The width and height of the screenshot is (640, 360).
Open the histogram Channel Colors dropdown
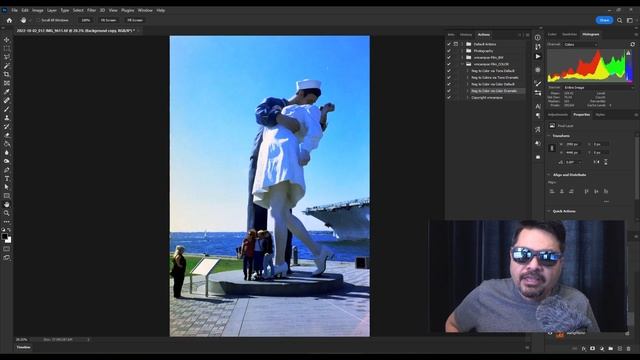581,44
